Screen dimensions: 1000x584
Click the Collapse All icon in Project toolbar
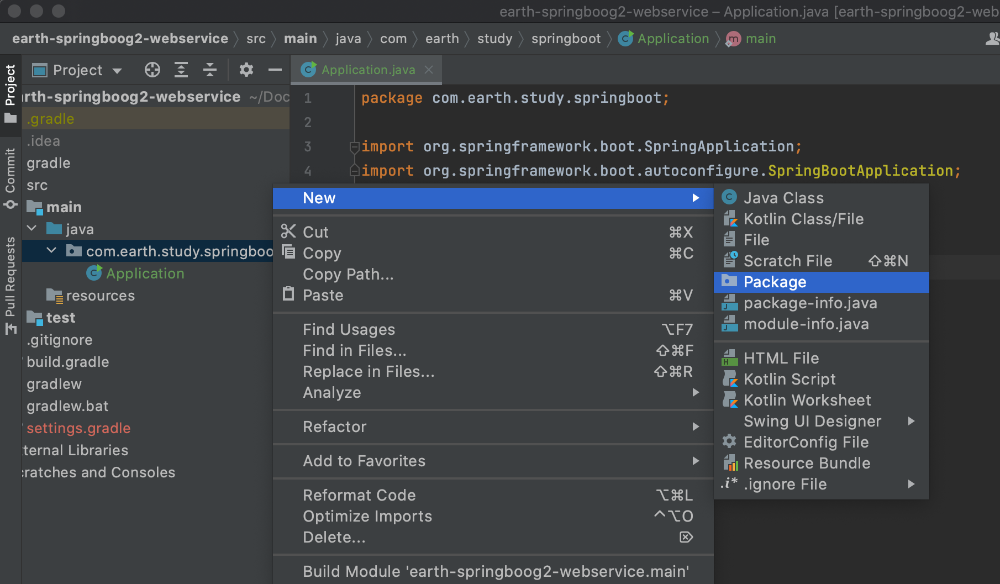pos(210,69)
